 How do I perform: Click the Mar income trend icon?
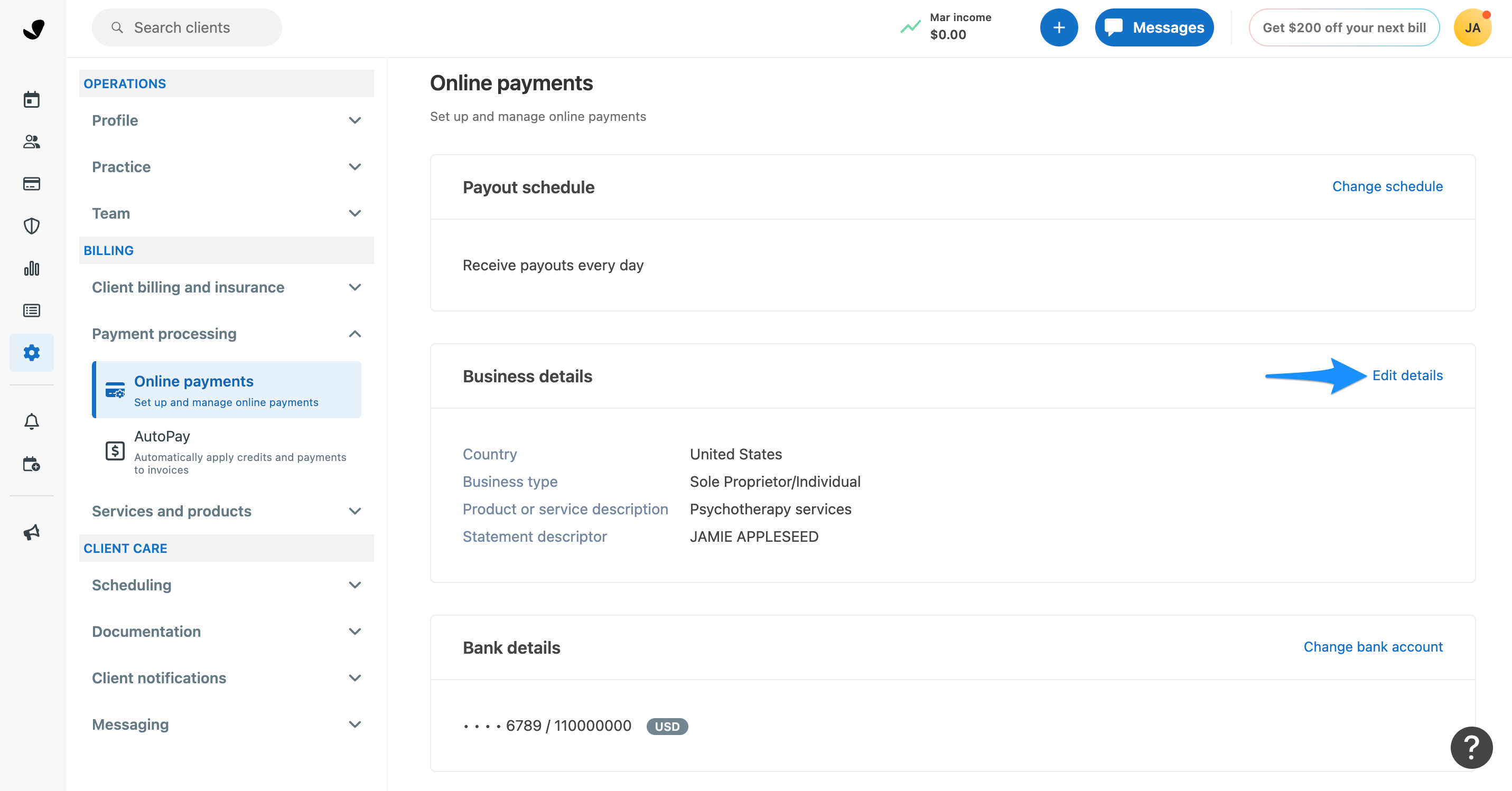(910, 27)
